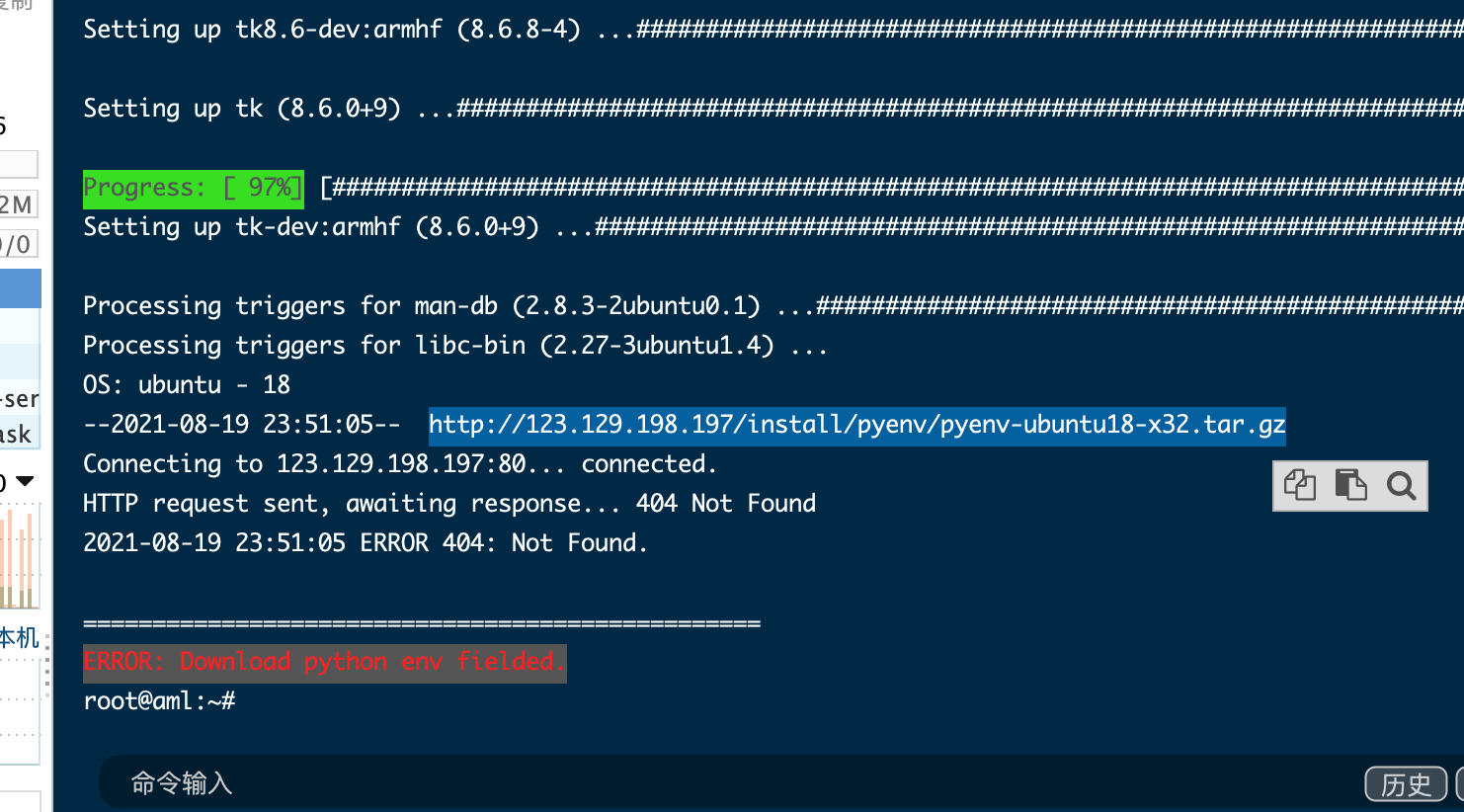Click the red 'Download python env fielded' error
The image size is (1464, 812).
coord(325,662)
